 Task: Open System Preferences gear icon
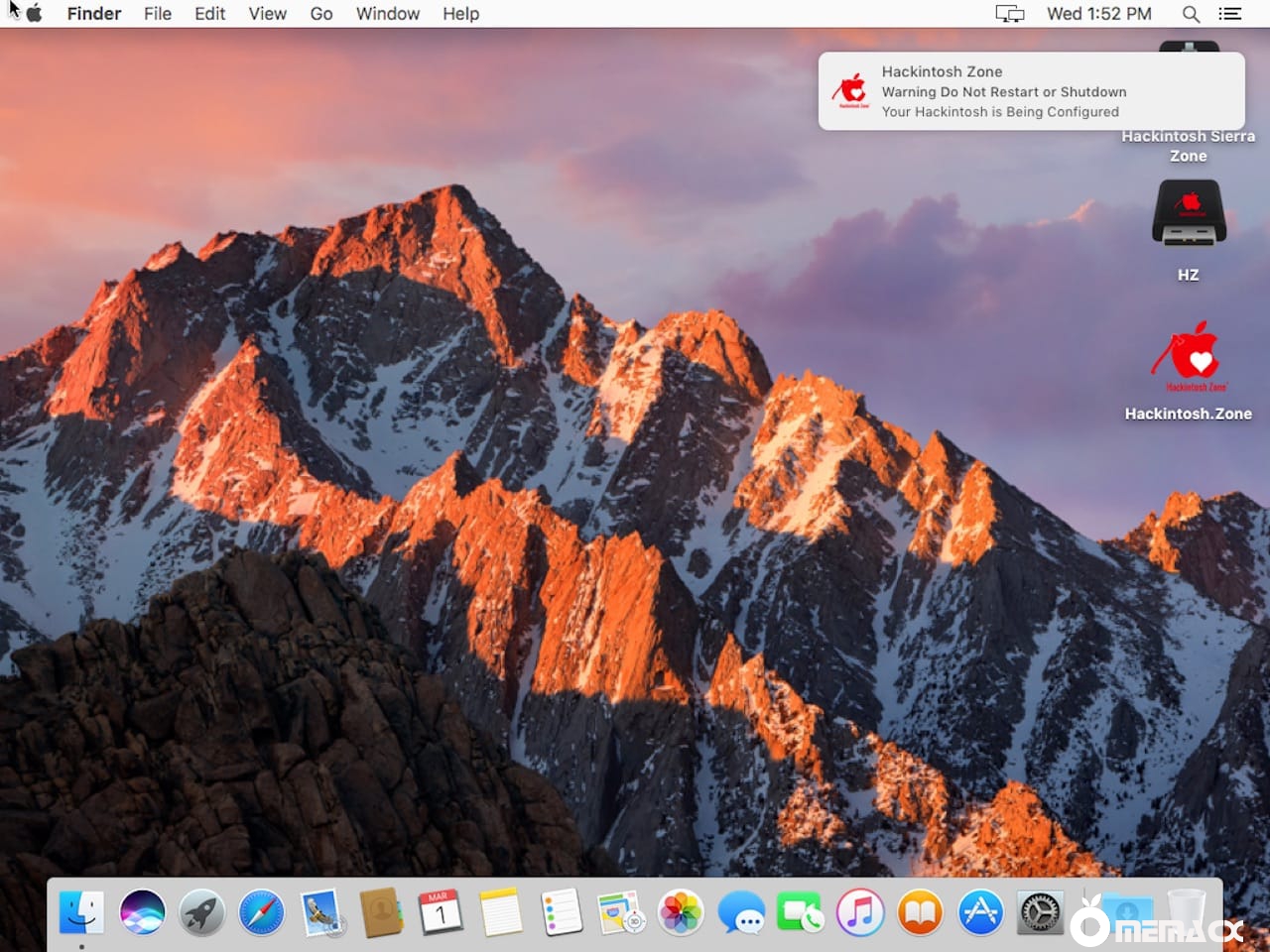click(1040, 912)
